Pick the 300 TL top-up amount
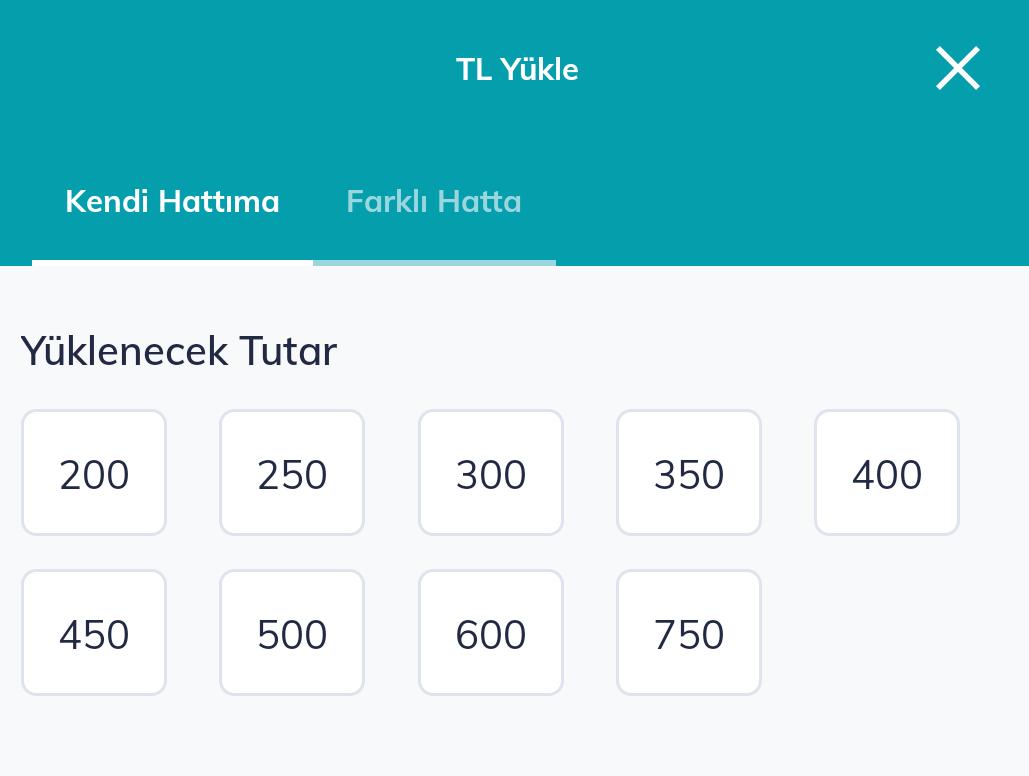The image size is (1029, 776). pyautogui.click(x=491, y=472)
